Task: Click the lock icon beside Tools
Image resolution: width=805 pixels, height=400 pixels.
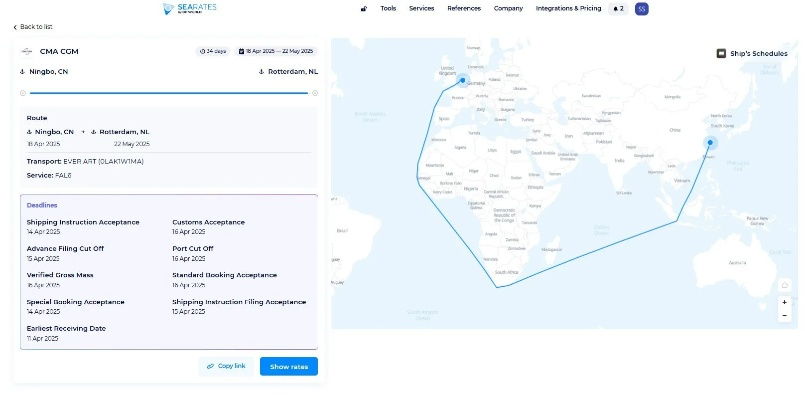Action: pos(364,9)
